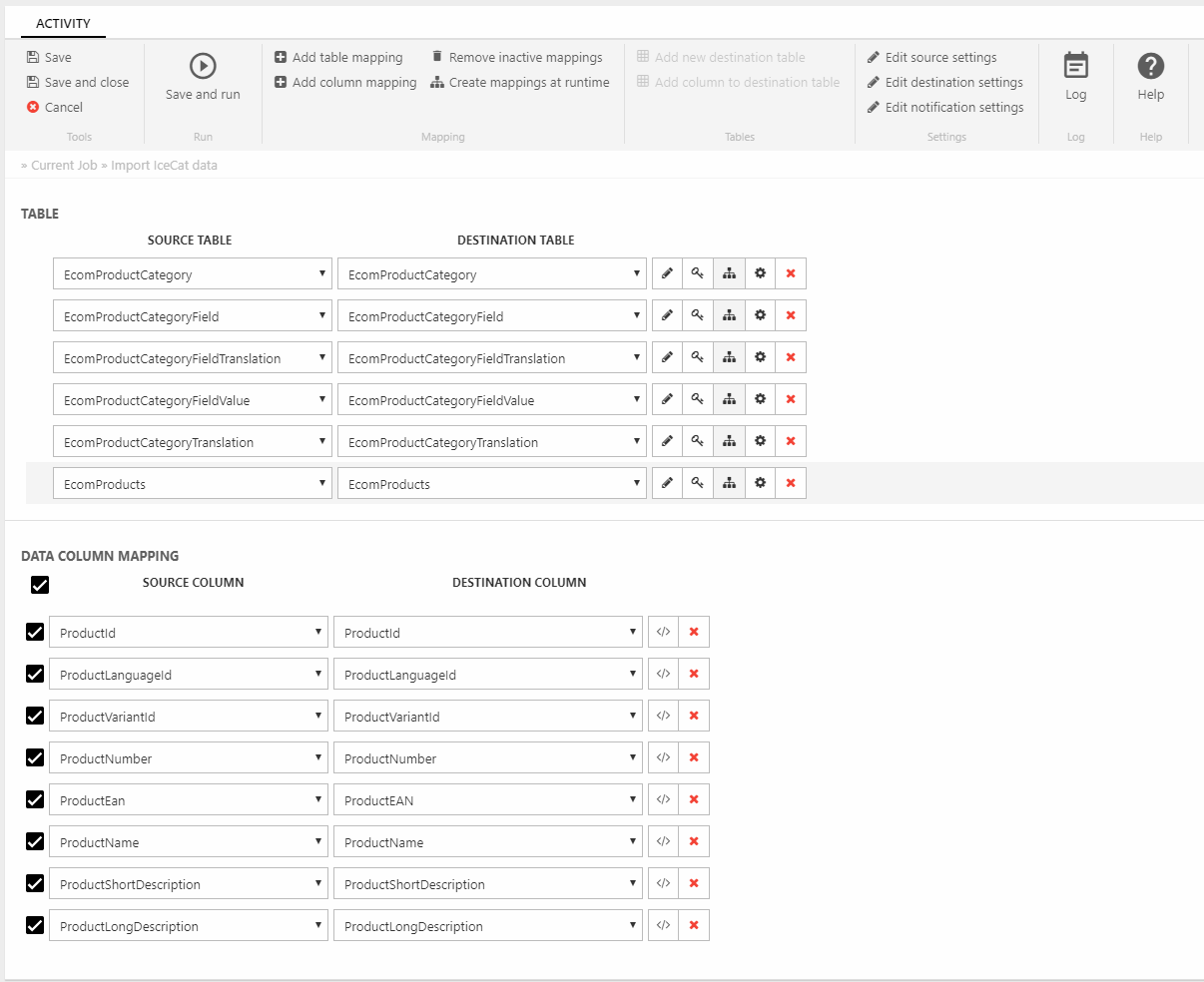The image size is (1204, 982).
Task: Uncheck the ProductId column mapping checkbox
Action: point(35,632)
